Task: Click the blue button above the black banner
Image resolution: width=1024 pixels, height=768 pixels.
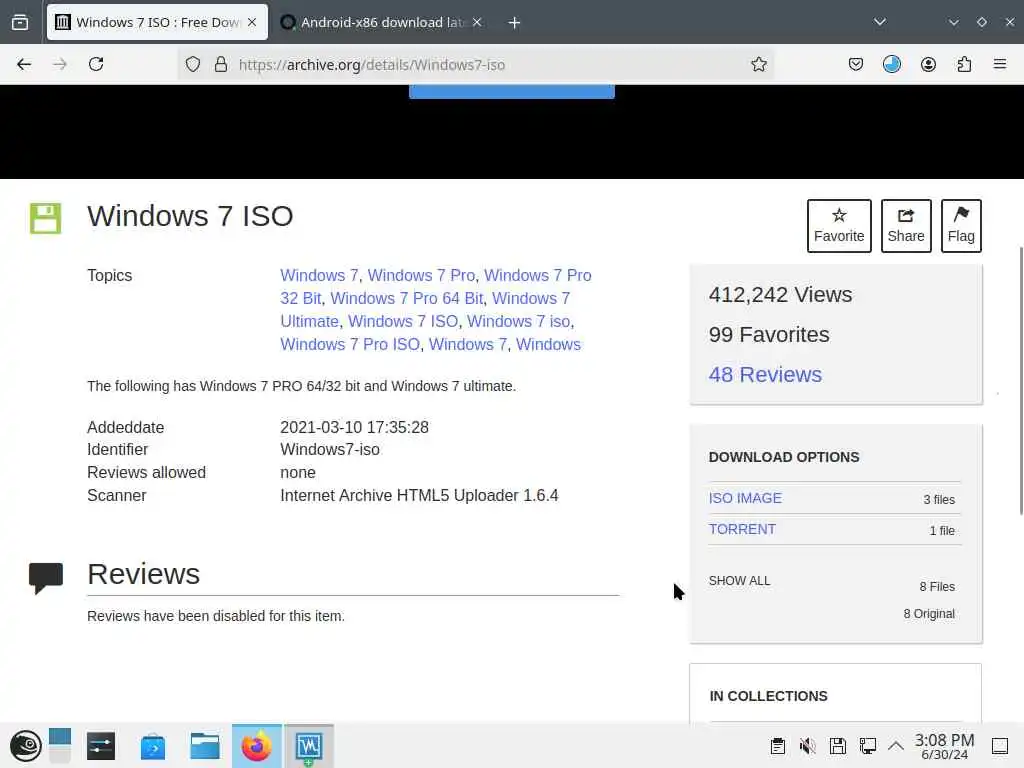Action: click(511, 92)
